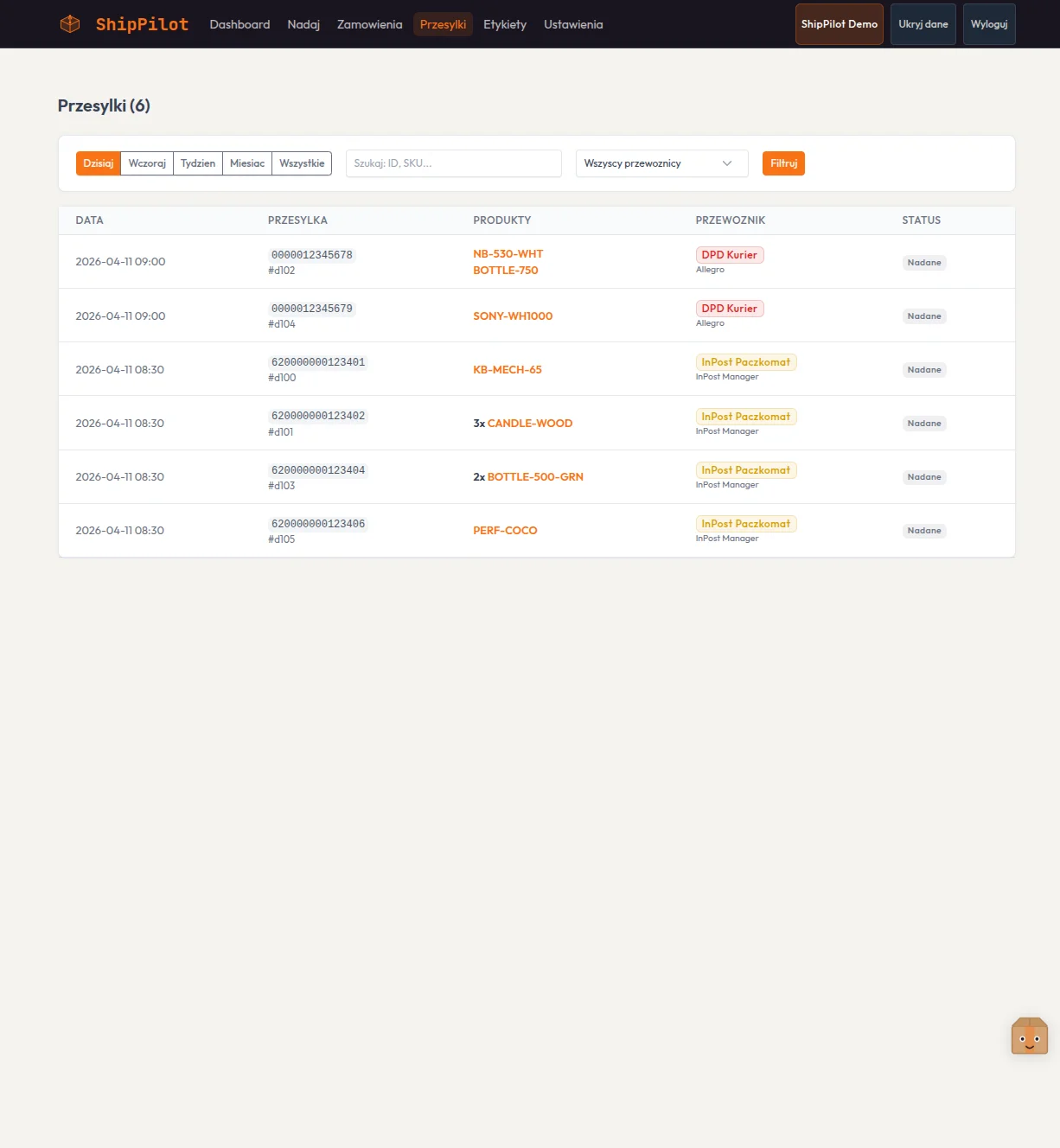
Task: Click DPD Kurier badge in row #d102
Action: [x=730, y=255]
